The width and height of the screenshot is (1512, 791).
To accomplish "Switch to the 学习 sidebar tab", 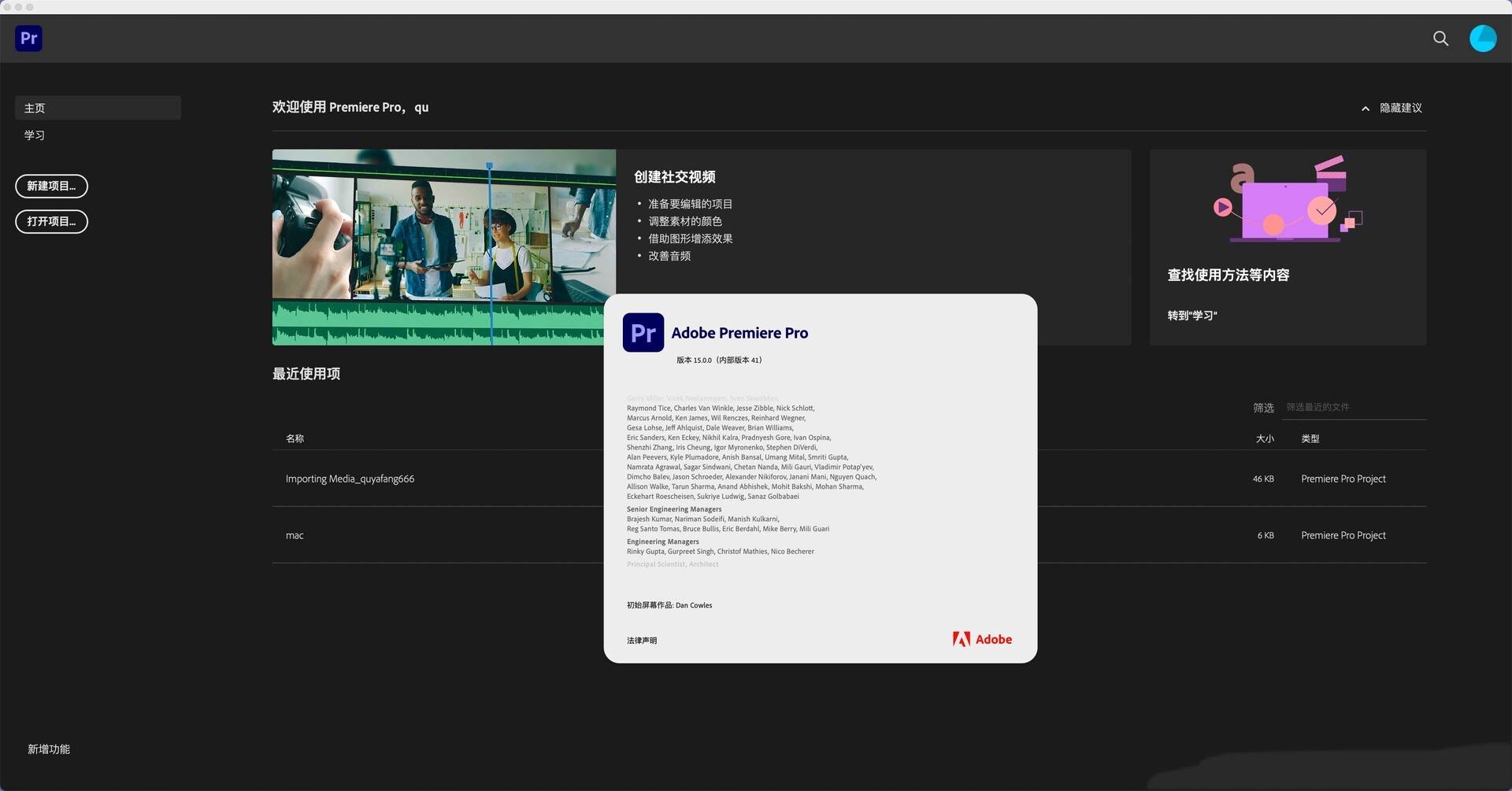I will 35,135.
